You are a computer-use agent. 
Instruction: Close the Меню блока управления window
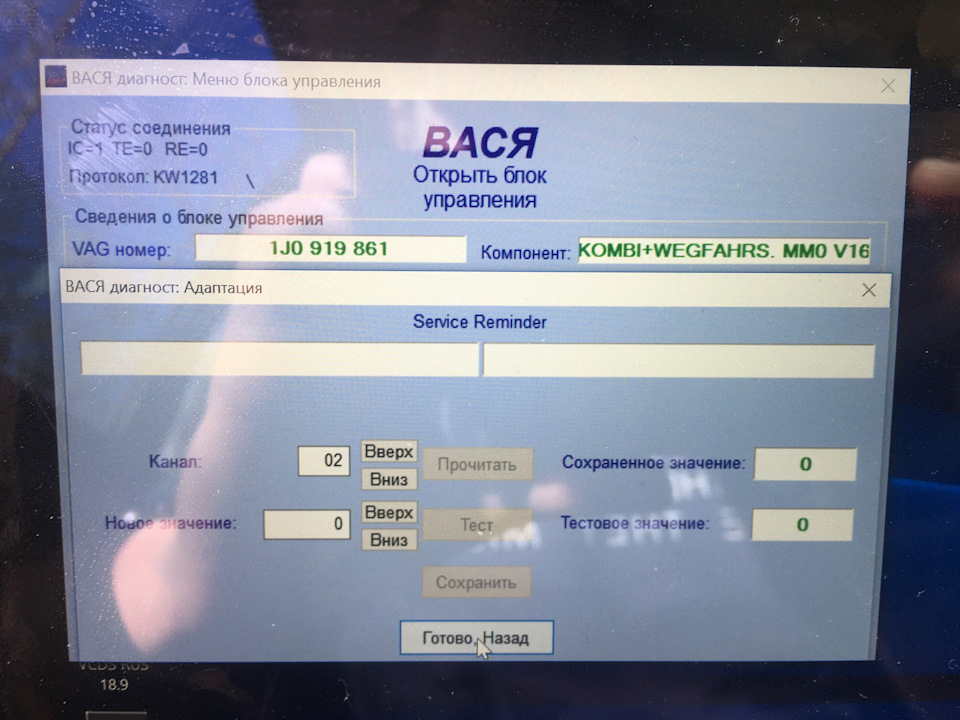888,86
